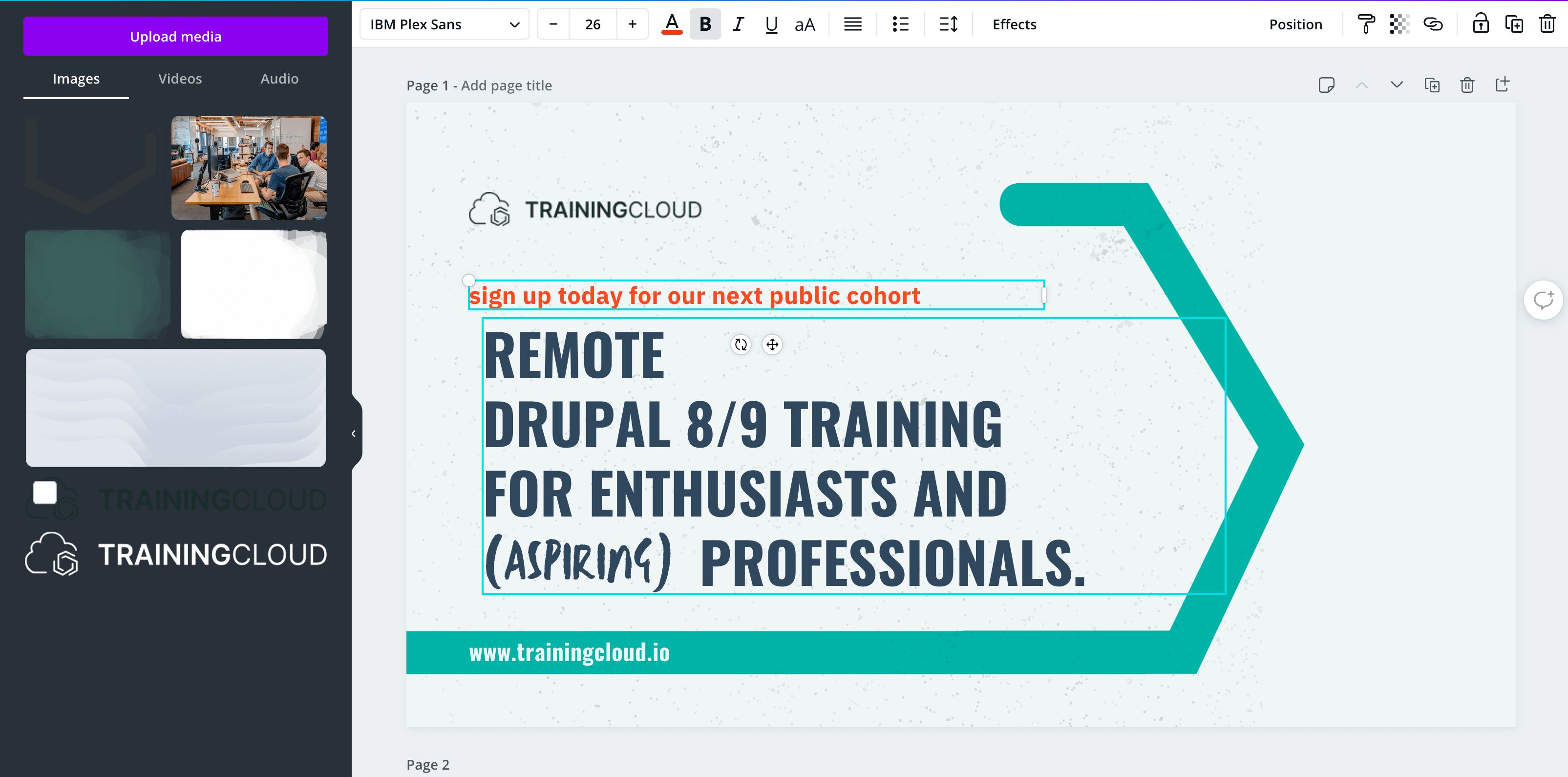Decrease font size with minus button
This screenshot has height=777, width=1568.
pos(553,24)
